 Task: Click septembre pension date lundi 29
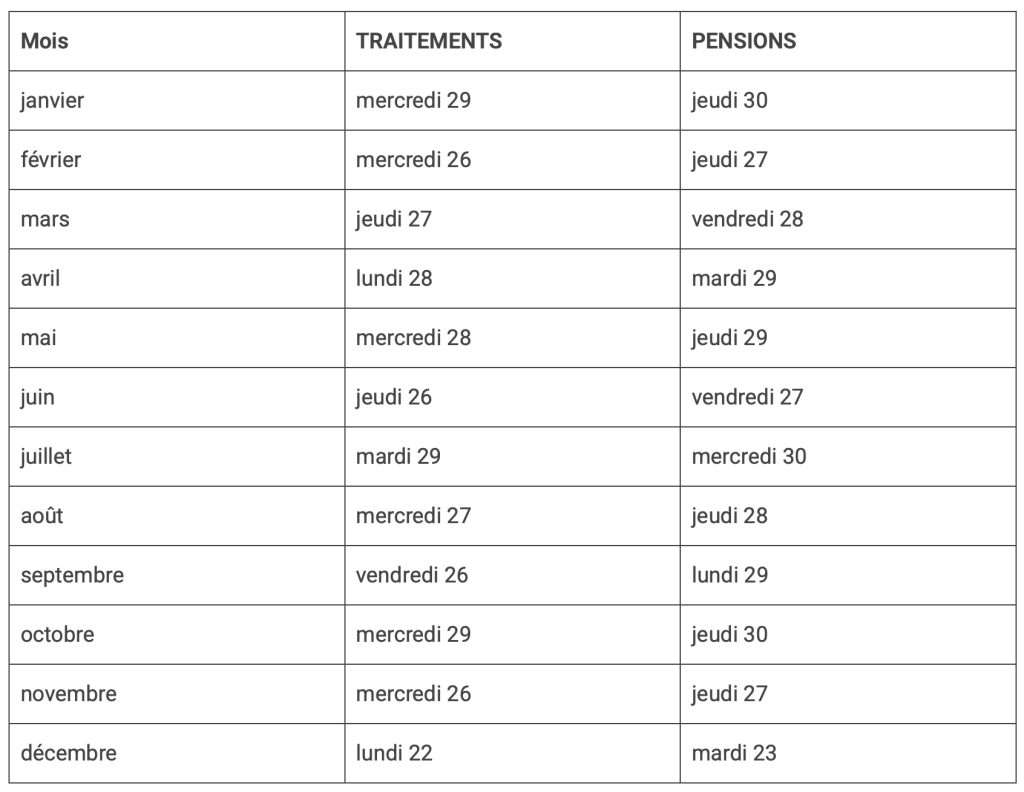(x=730, y=575)
